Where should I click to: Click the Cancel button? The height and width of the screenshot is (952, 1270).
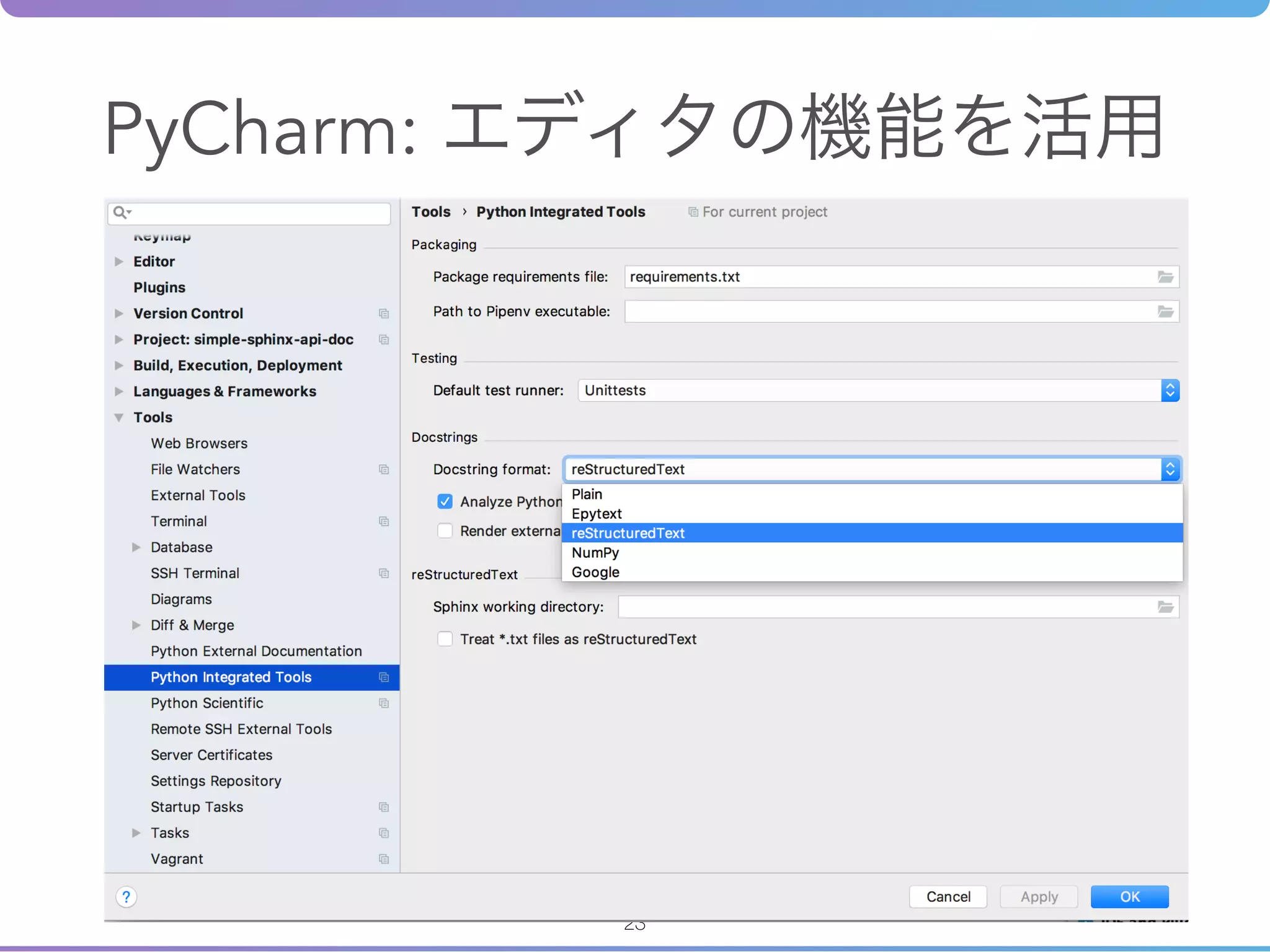click(948, 897)
